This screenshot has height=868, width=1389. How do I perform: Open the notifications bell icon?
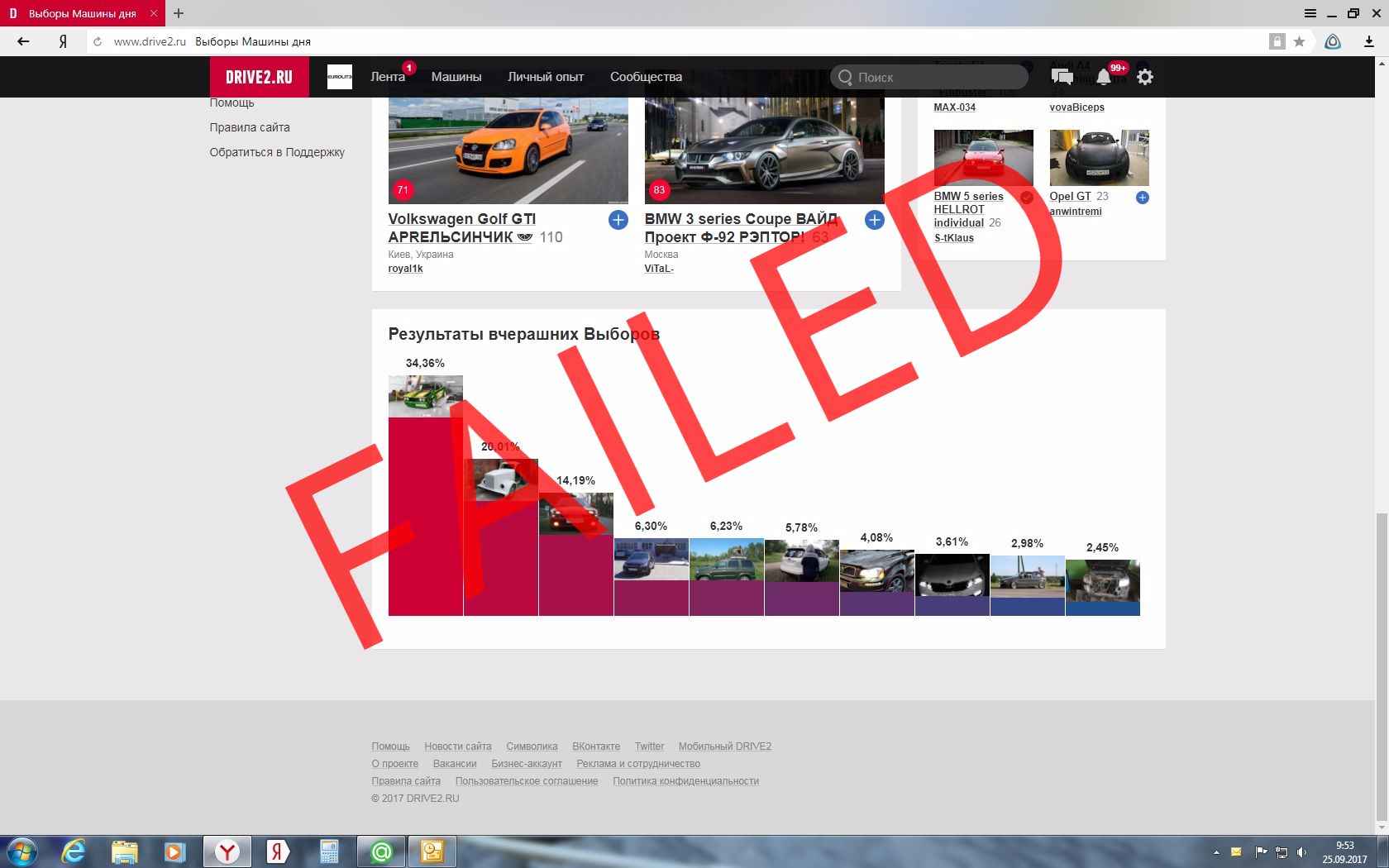click(1104, 77)
